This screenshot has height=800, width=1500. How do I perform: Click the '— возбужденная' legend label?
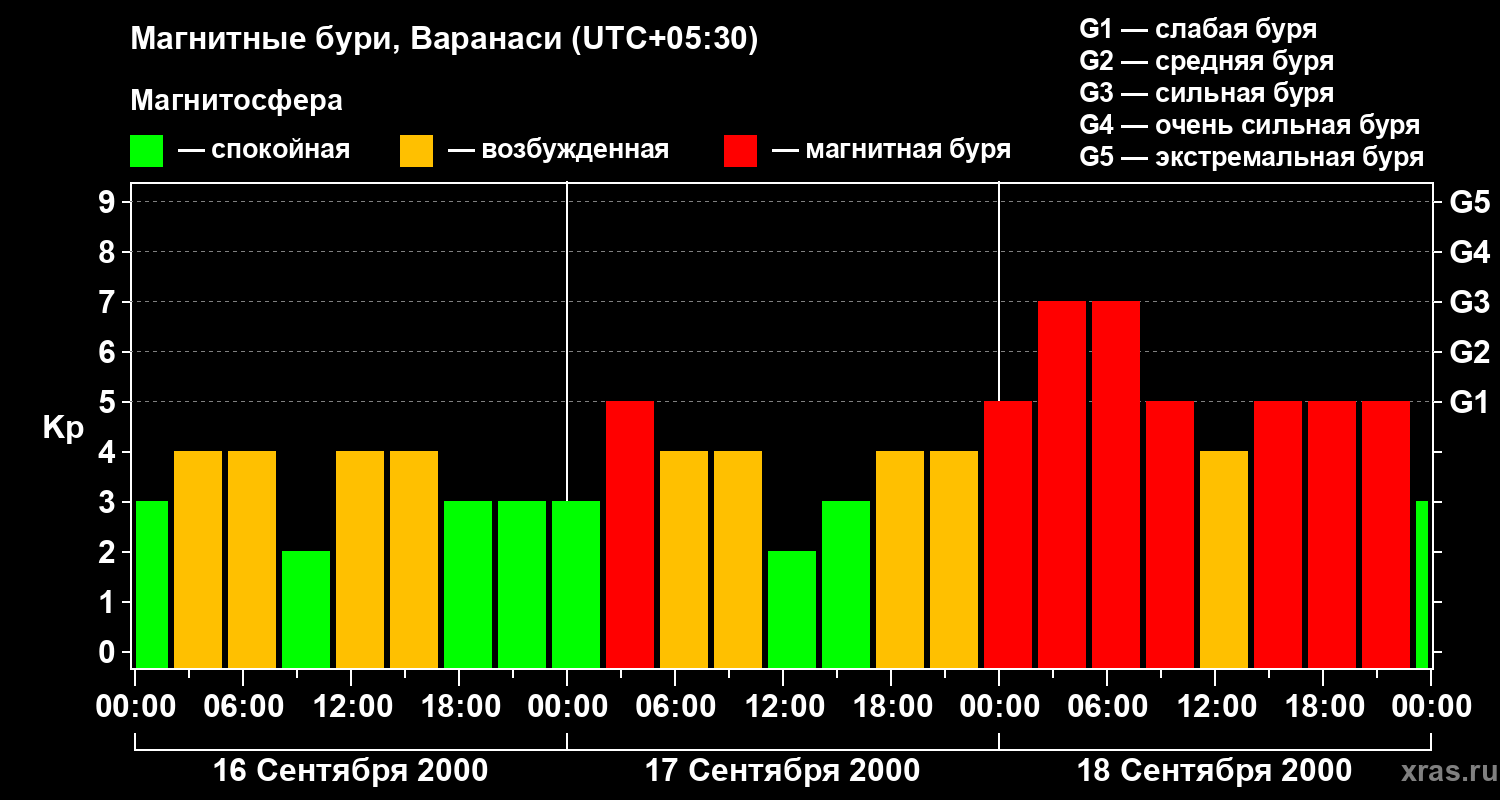pyautogui.click(x=558, y=150)
